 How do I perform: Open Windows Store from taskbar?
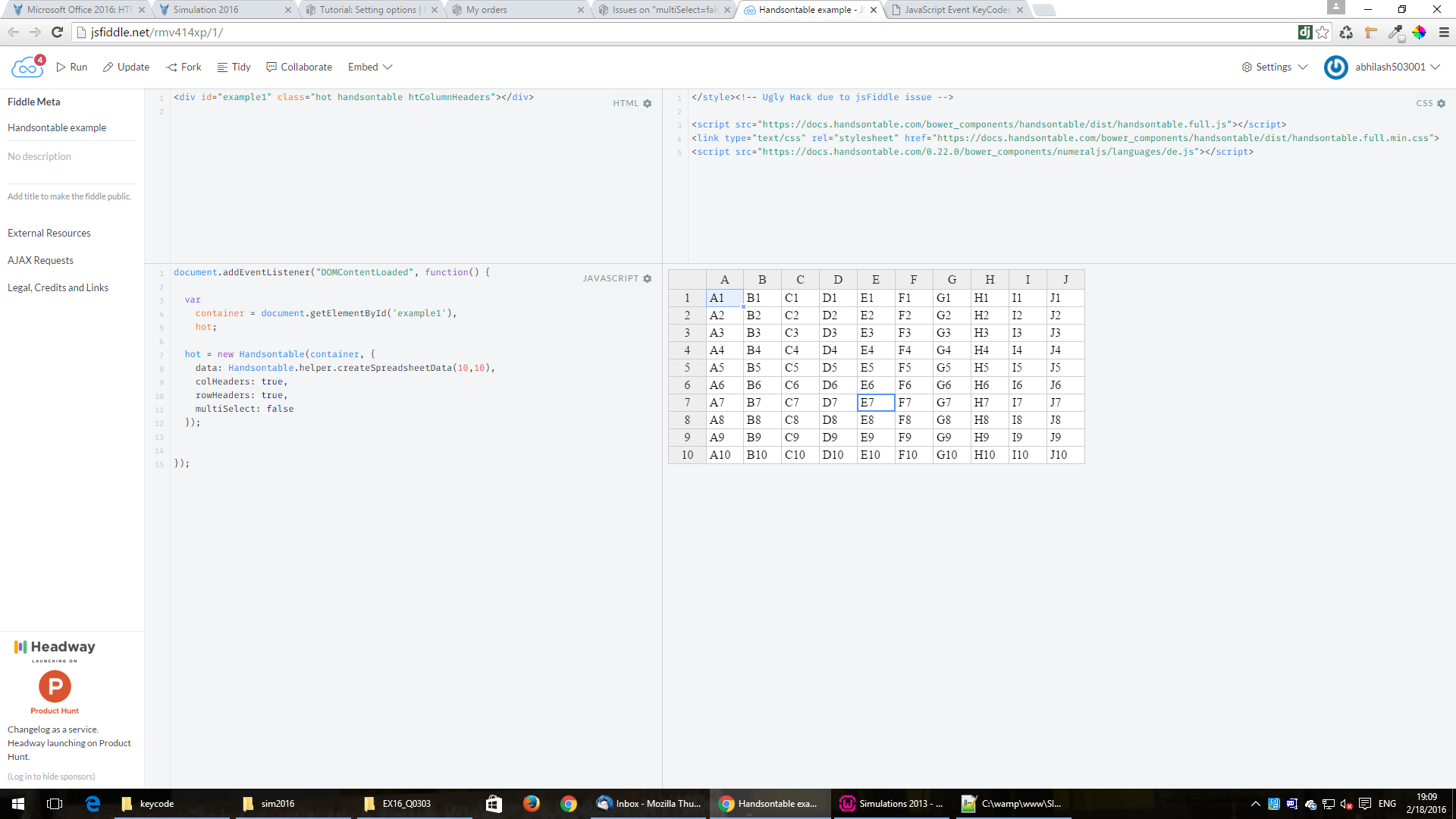(494, 804)
